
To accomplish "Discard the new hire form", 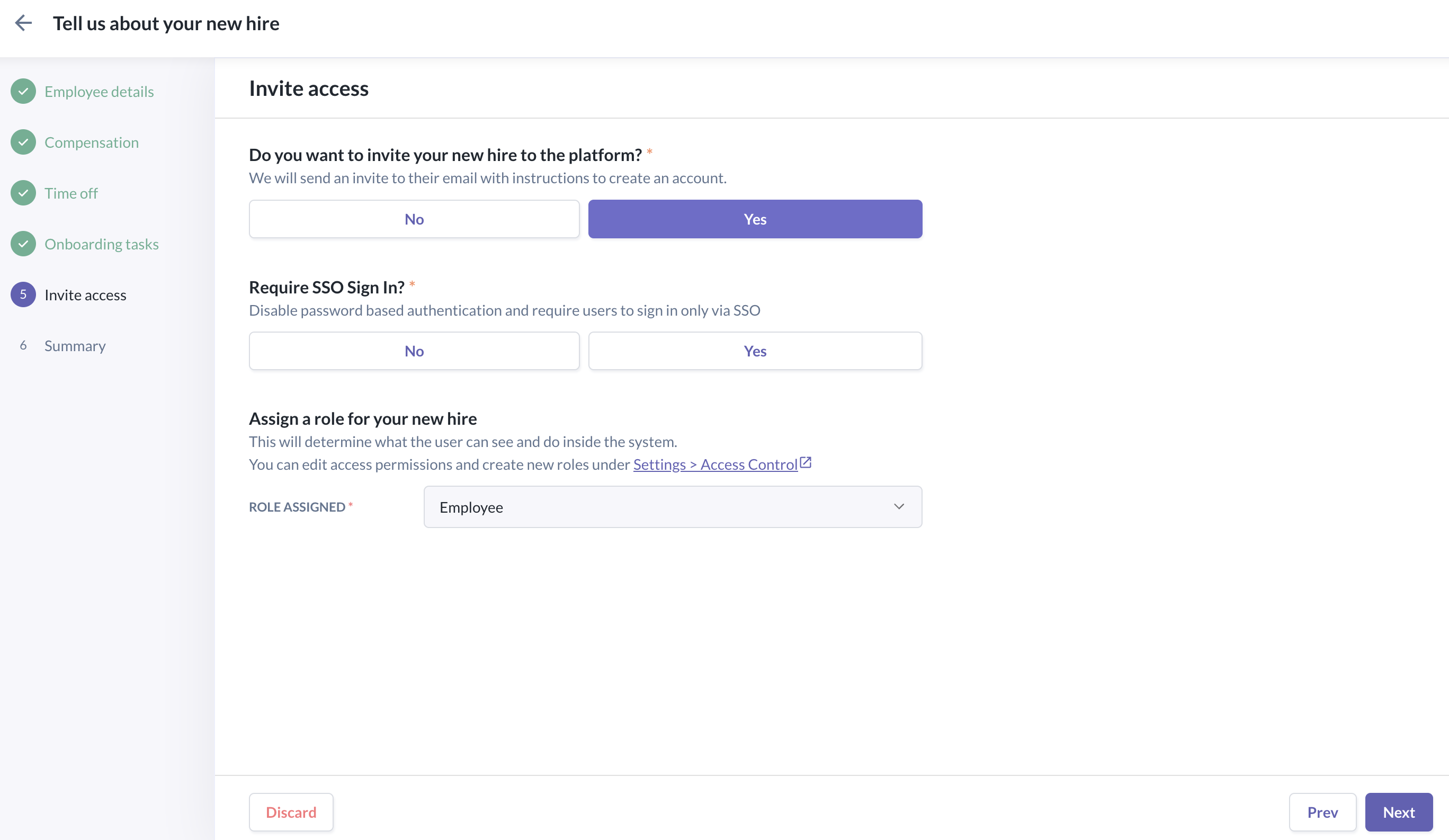I will coord(291,812).
